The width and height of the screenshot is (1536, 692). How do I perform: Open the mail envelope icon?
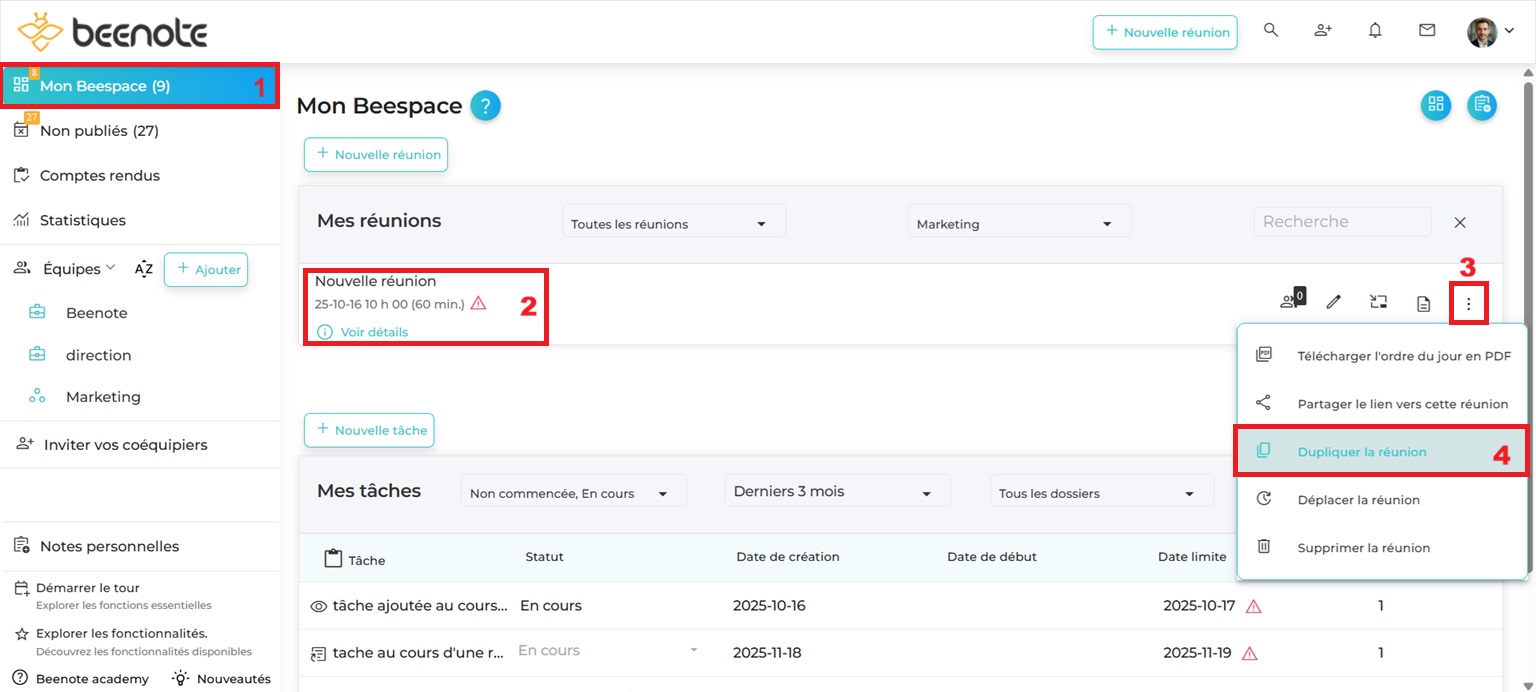[x=1427, y=31]
